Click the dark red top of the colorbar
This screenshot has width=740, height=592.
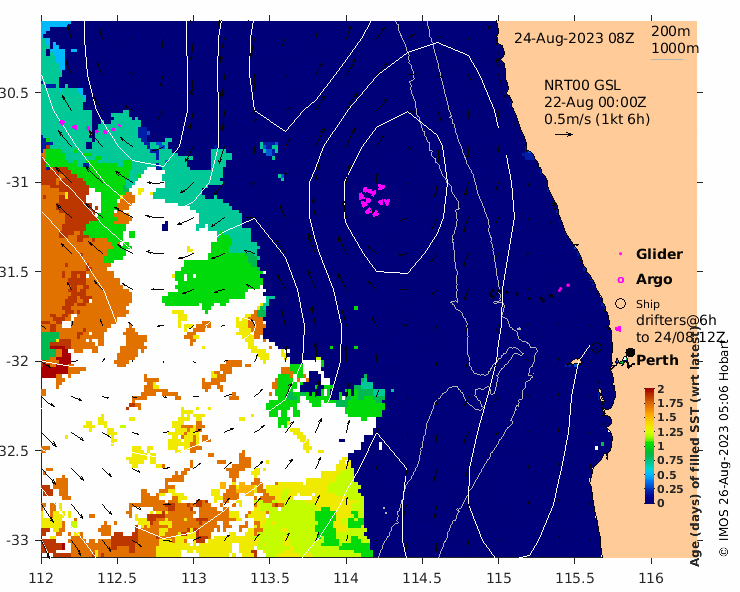click(x=649, y=392)
